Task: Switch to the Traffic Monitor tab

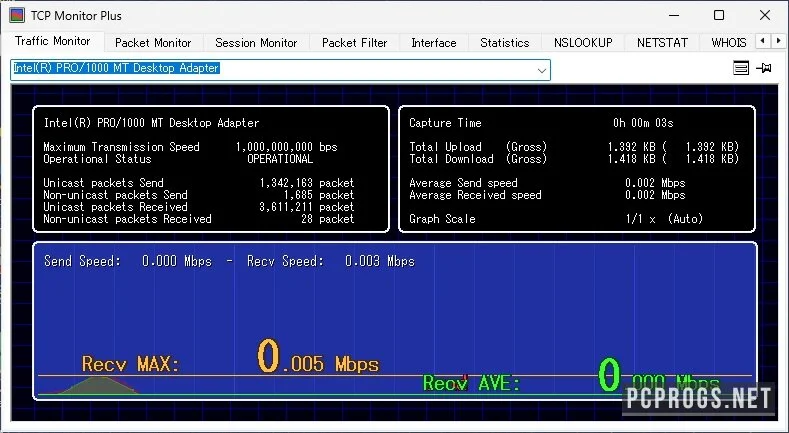Action: pyautogui.click(x=52, y=41)
